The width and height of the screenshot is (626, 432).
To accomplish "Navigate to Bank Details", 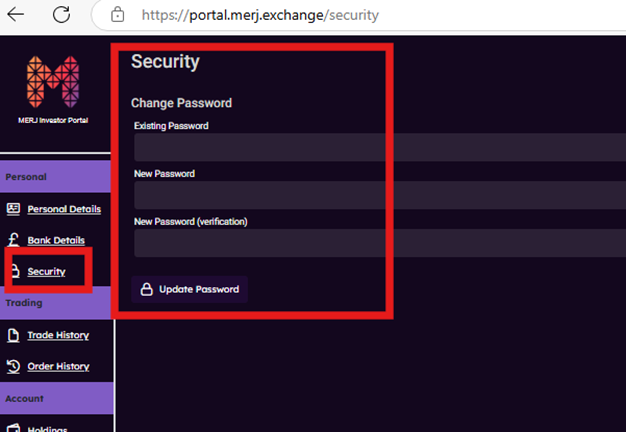I will tap(56, 241).
